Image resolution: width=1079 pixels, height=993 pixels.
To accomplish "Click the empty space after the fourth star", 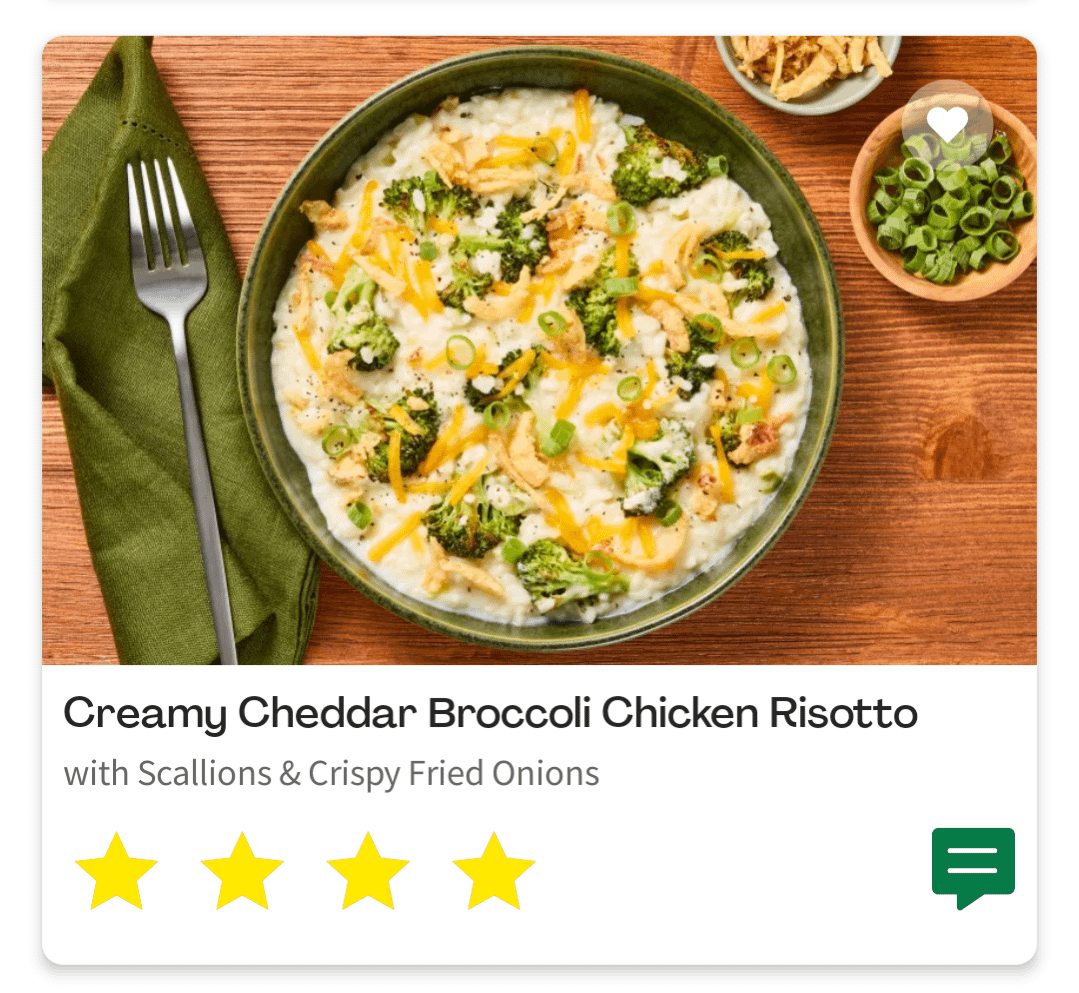I will coord(729,871).
